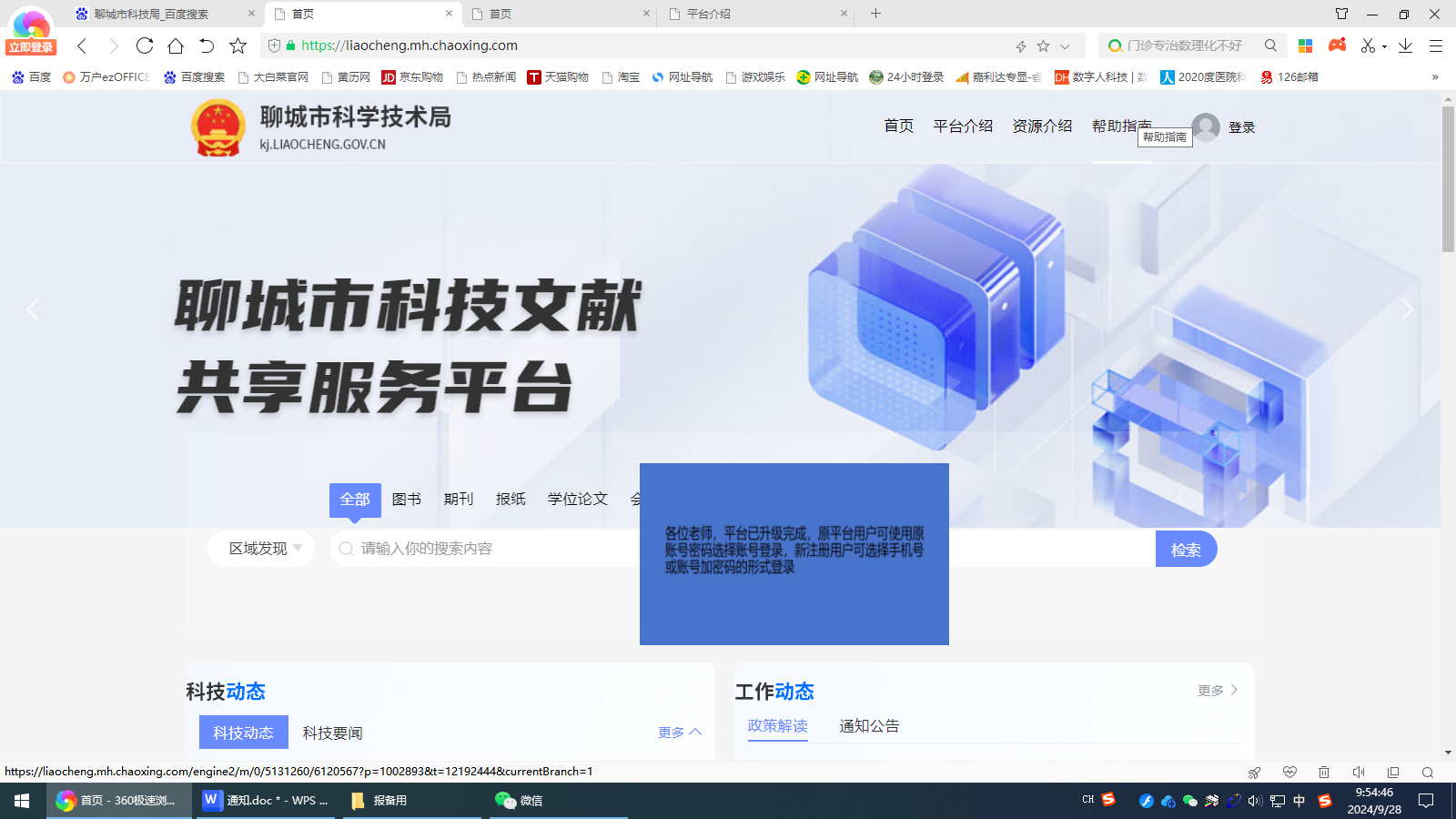
Task: Click the lightning speed-mode icon in address bar
Action: click(x=1021, y=46)
